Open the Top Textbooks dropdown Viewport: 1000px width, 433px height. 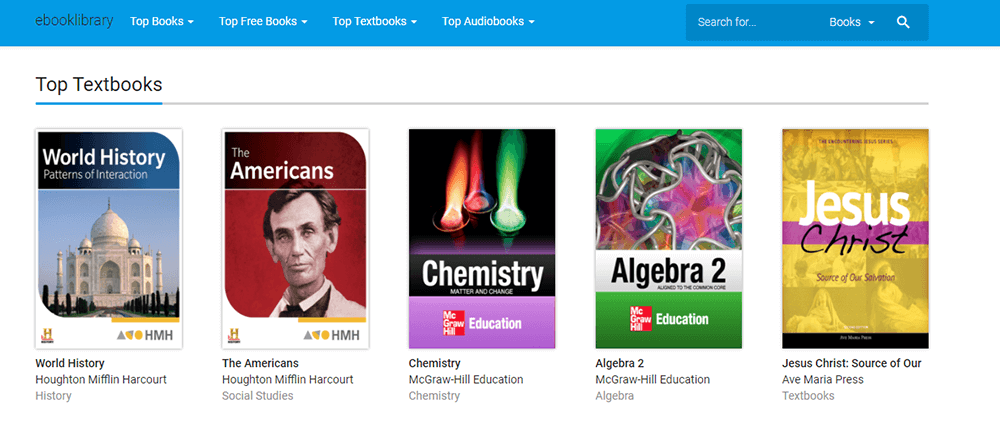pyautogui.click(x=375, y=21)
